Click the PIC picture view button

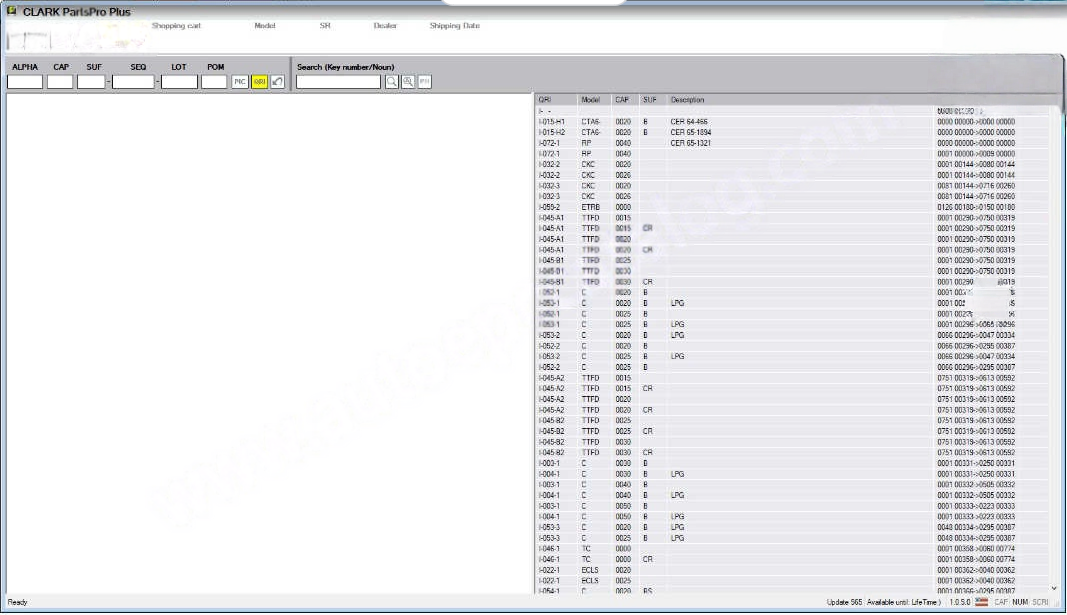point(240,82)
